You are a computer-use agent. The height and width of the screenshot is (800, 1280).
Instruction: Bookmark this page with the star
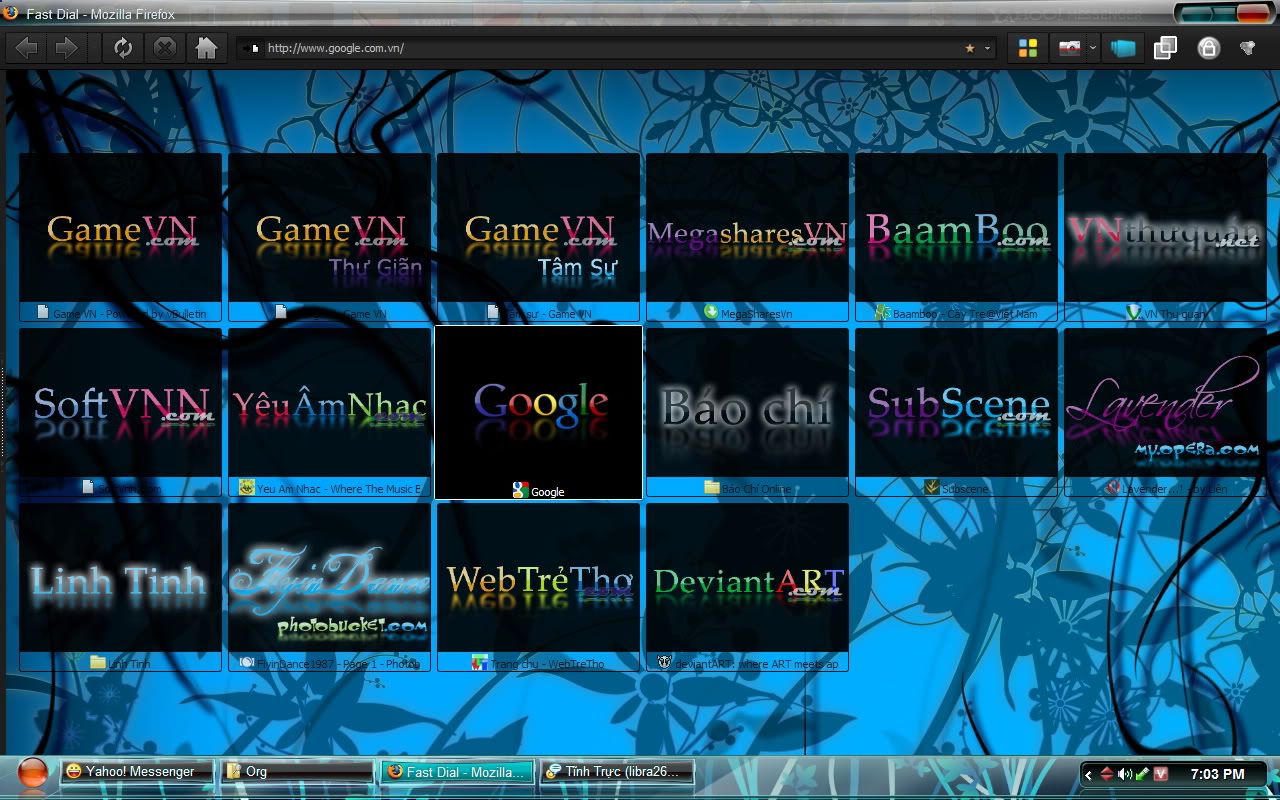click(969, 48)
